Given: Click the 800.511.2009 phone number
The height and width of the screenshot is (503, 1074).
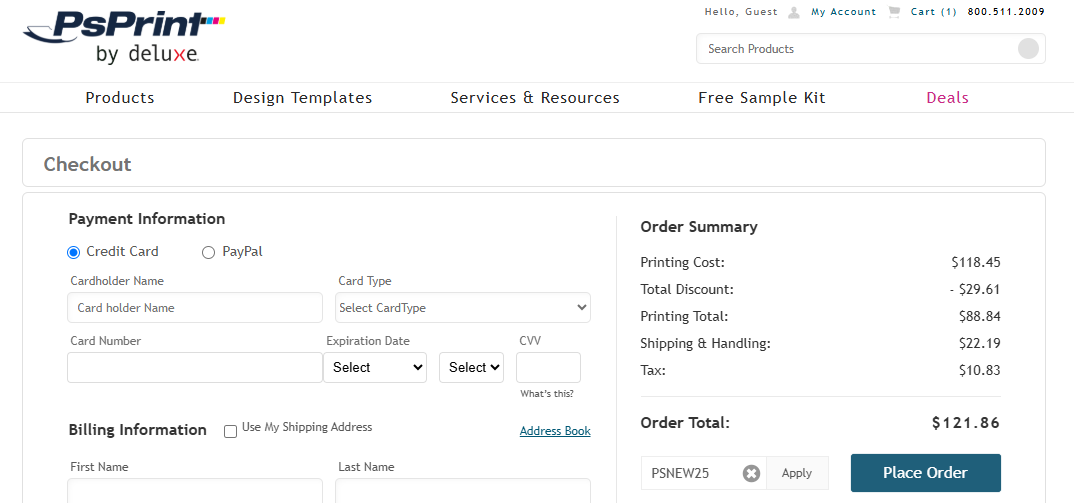Looking at the screenshot, I should coord(1006,12).
